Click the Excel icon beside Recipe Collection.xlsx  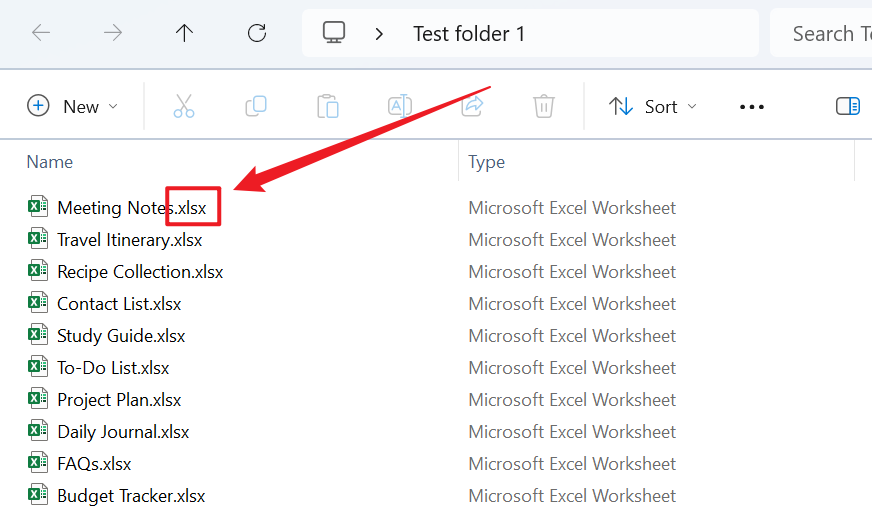click(38, 271)
